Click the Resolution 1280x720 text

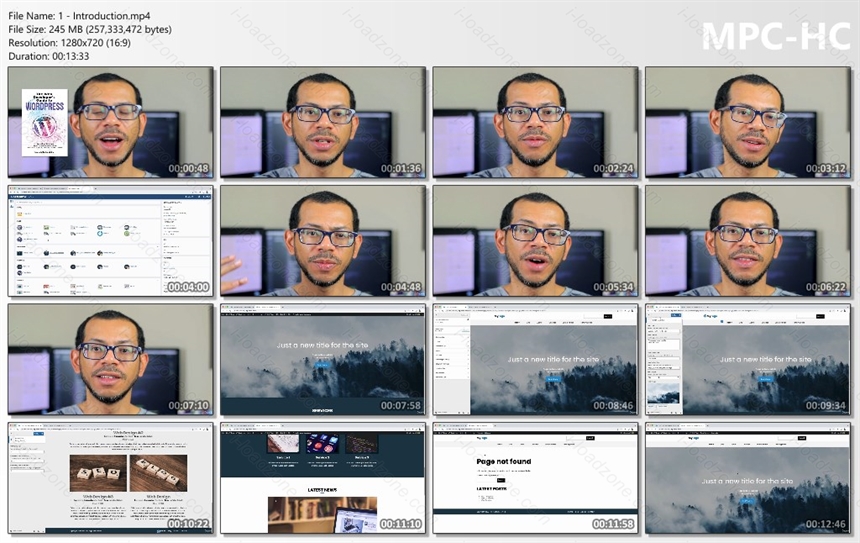pos(70,43)
